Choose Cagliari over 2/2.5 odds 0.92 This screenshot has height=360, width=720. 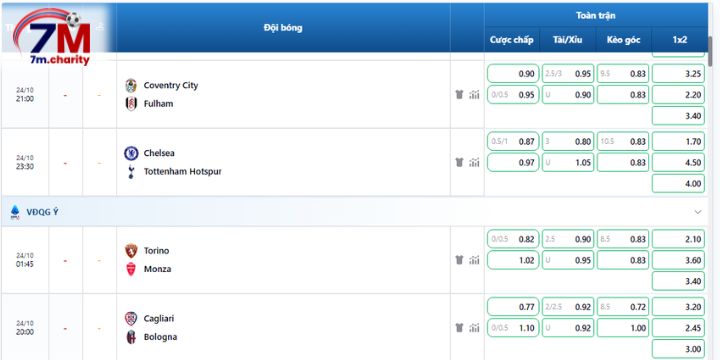(x=568, y=307)
